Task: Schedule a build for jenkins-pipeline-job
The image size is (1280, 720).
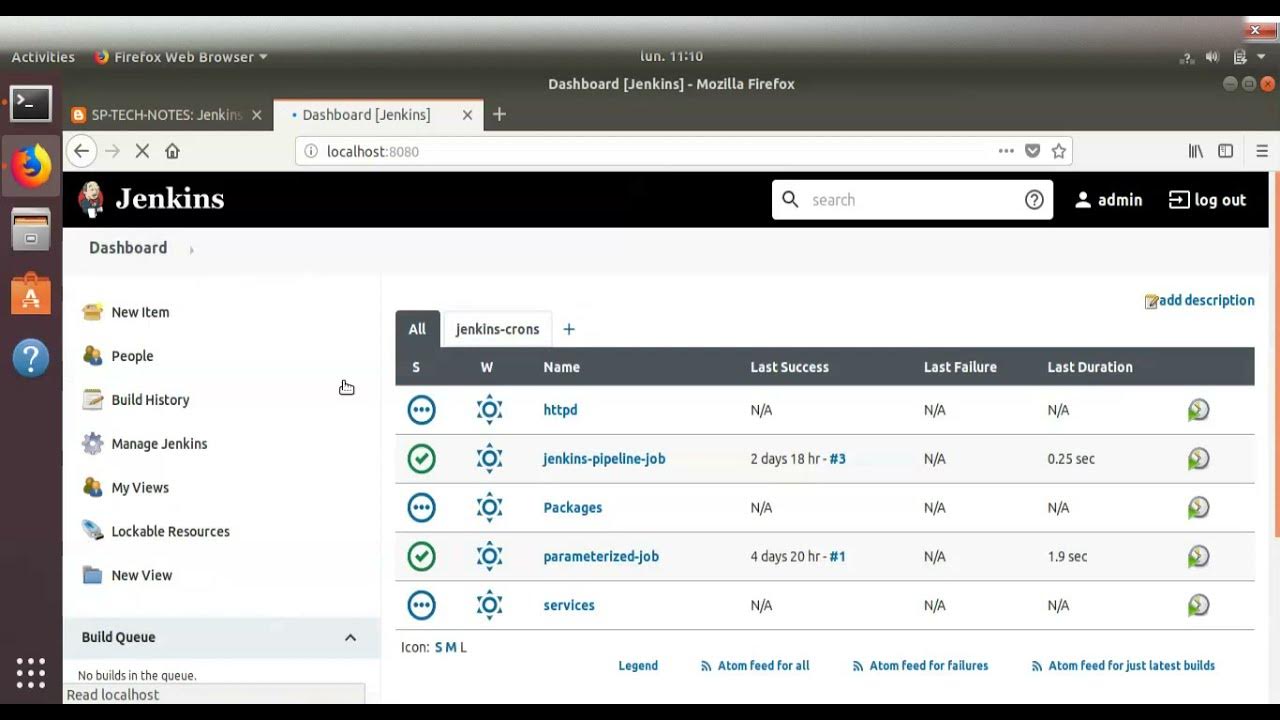Action: [x=1198, y=459]
